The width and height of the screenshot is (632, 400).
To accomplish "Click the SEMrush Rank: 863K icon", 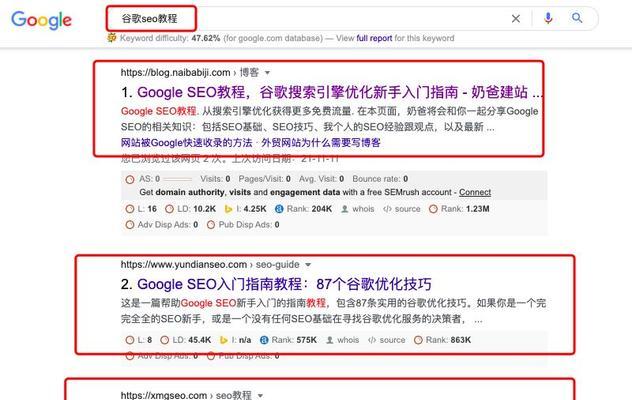I will point(418,340).
